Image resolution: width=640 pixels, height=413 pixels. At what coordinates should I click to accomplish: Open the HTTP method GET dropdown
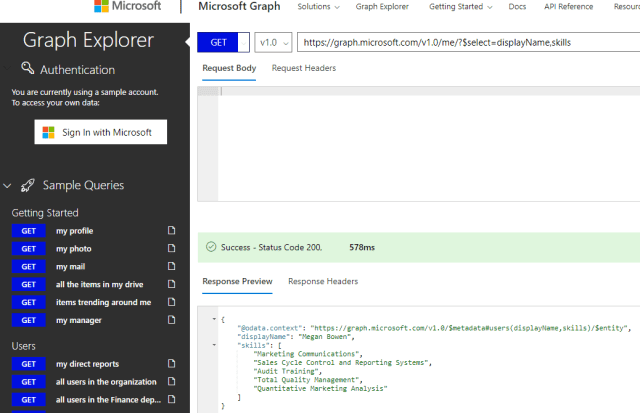click(244, 42)
